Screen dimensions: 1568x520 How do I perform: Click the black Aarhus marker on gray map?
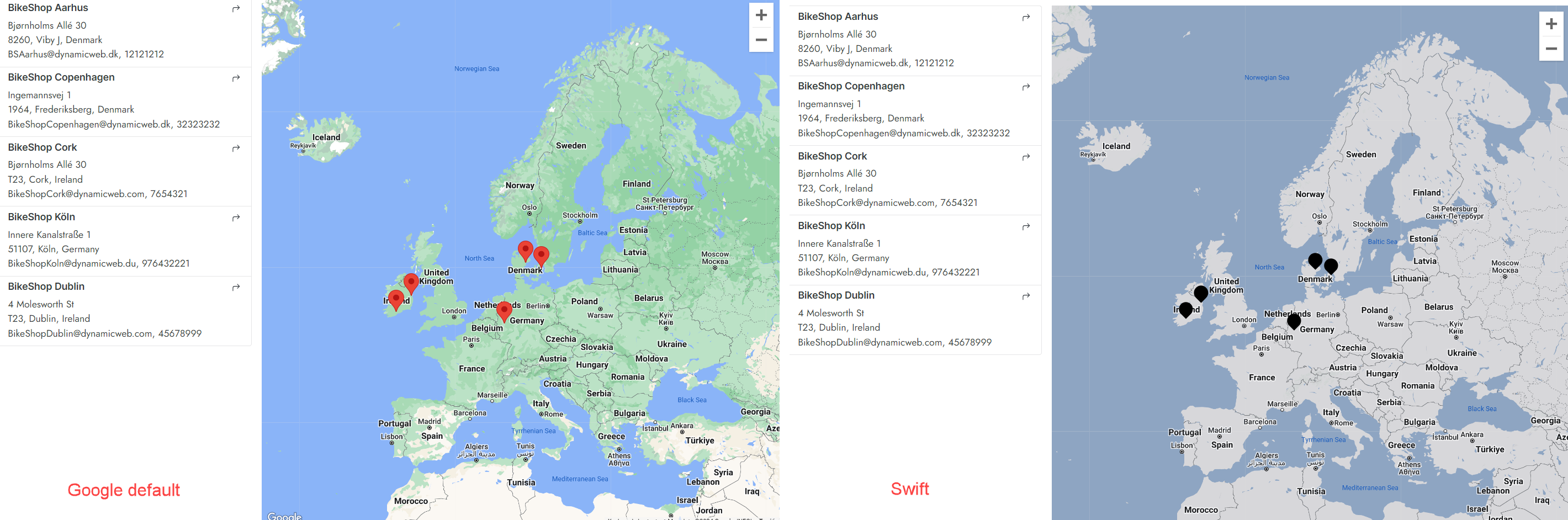tap(1315, 261)
